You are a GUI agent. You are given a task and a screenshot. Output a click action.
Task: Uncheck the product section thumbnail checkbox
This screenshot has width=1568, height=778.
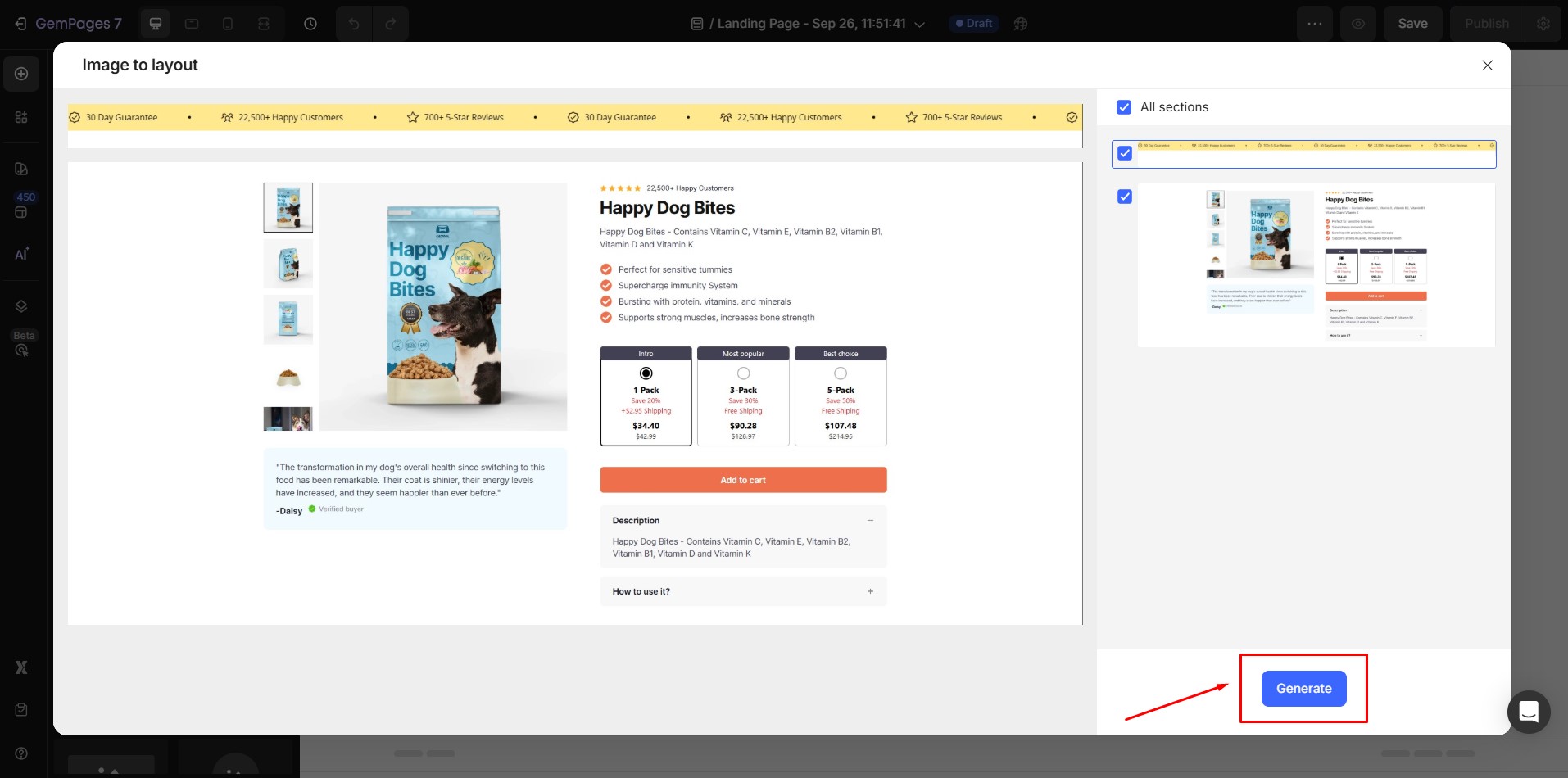pyautogui.click(x=1125, y=197)
